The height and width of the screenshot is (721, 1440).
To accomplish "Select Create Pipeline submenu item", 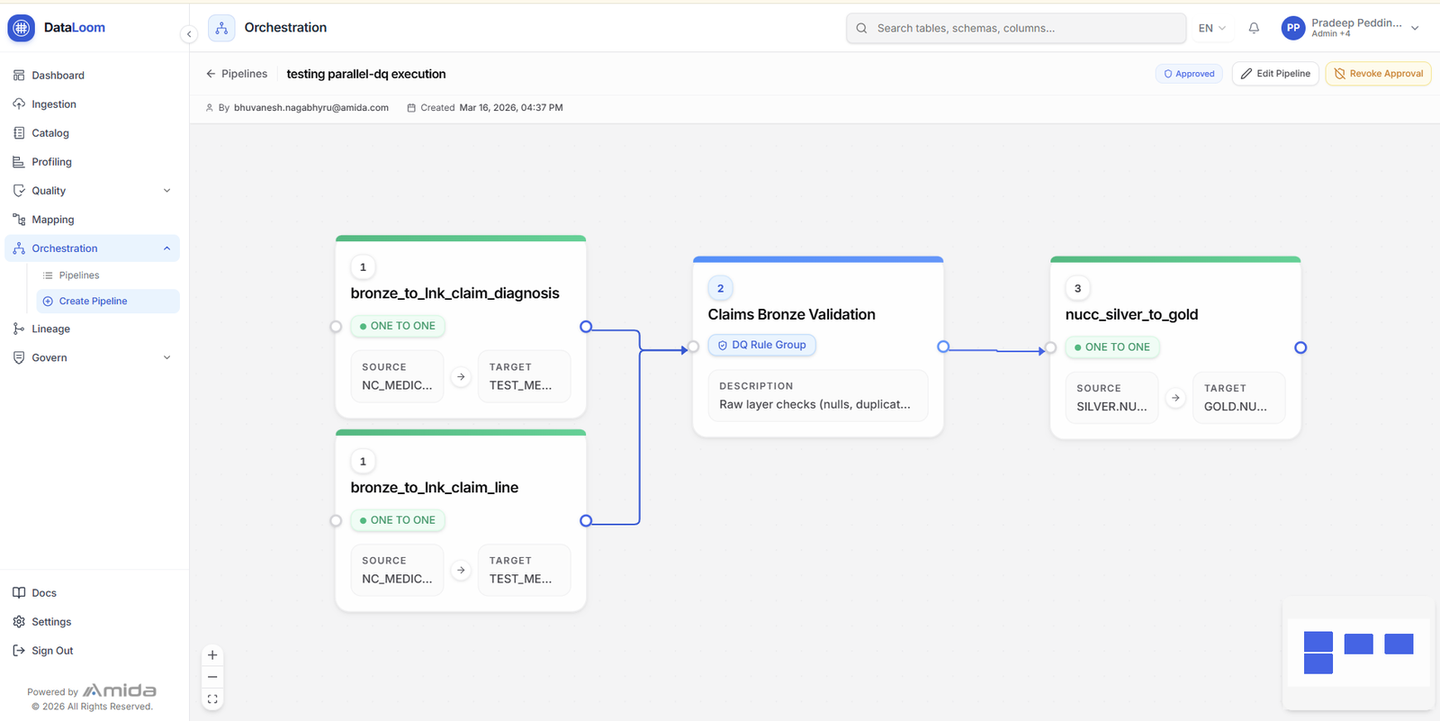I will 108,301.
